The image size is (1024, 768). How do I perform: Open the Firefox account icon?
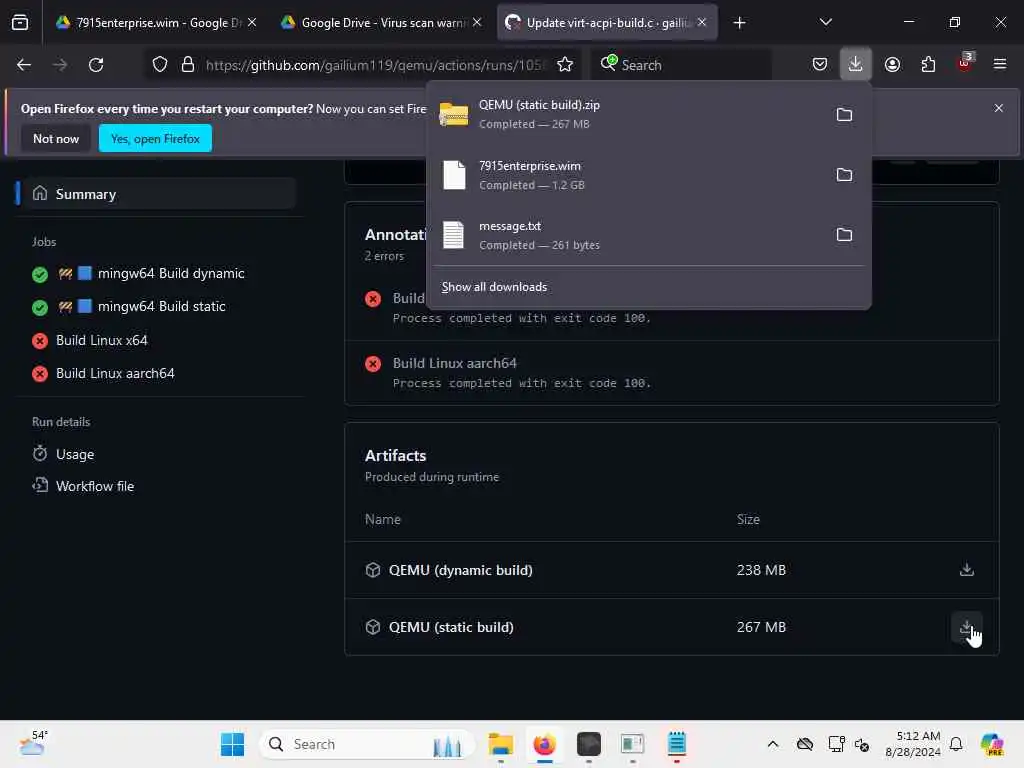[x=892, y=65]
